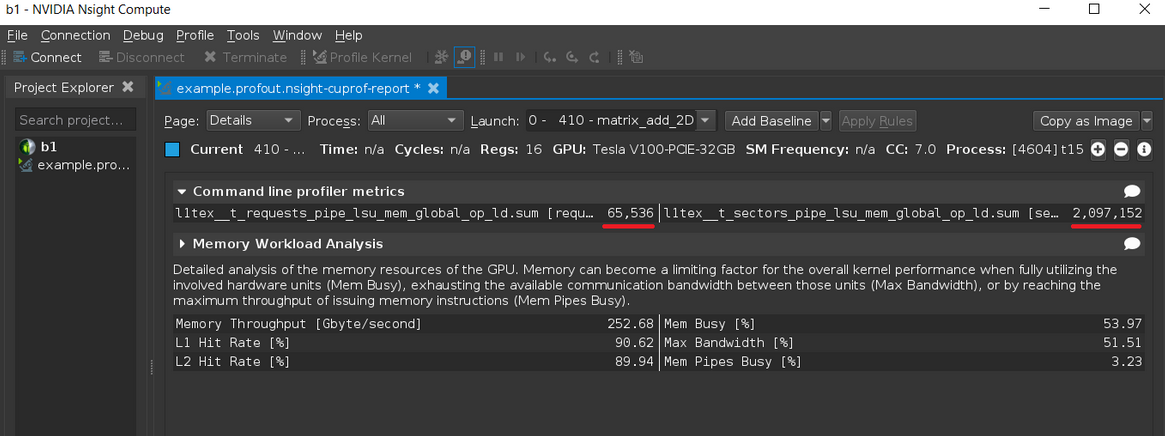Open the Connection menu
This screenshot has height=436, width=1165.
(76, 35)
